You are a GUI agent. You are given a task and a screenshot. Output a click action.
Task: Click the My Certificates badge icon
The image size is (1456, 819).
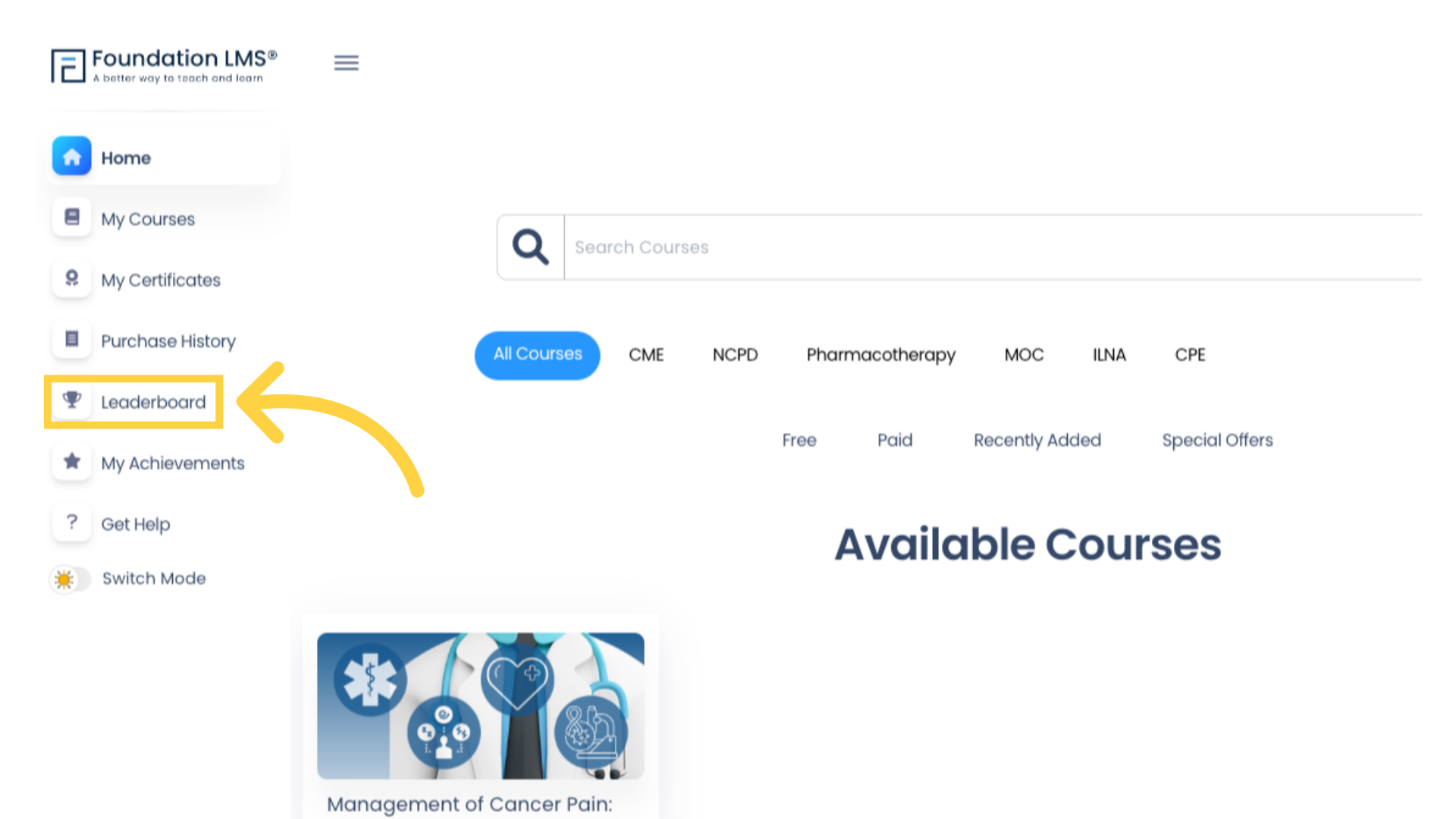point(70,279)
